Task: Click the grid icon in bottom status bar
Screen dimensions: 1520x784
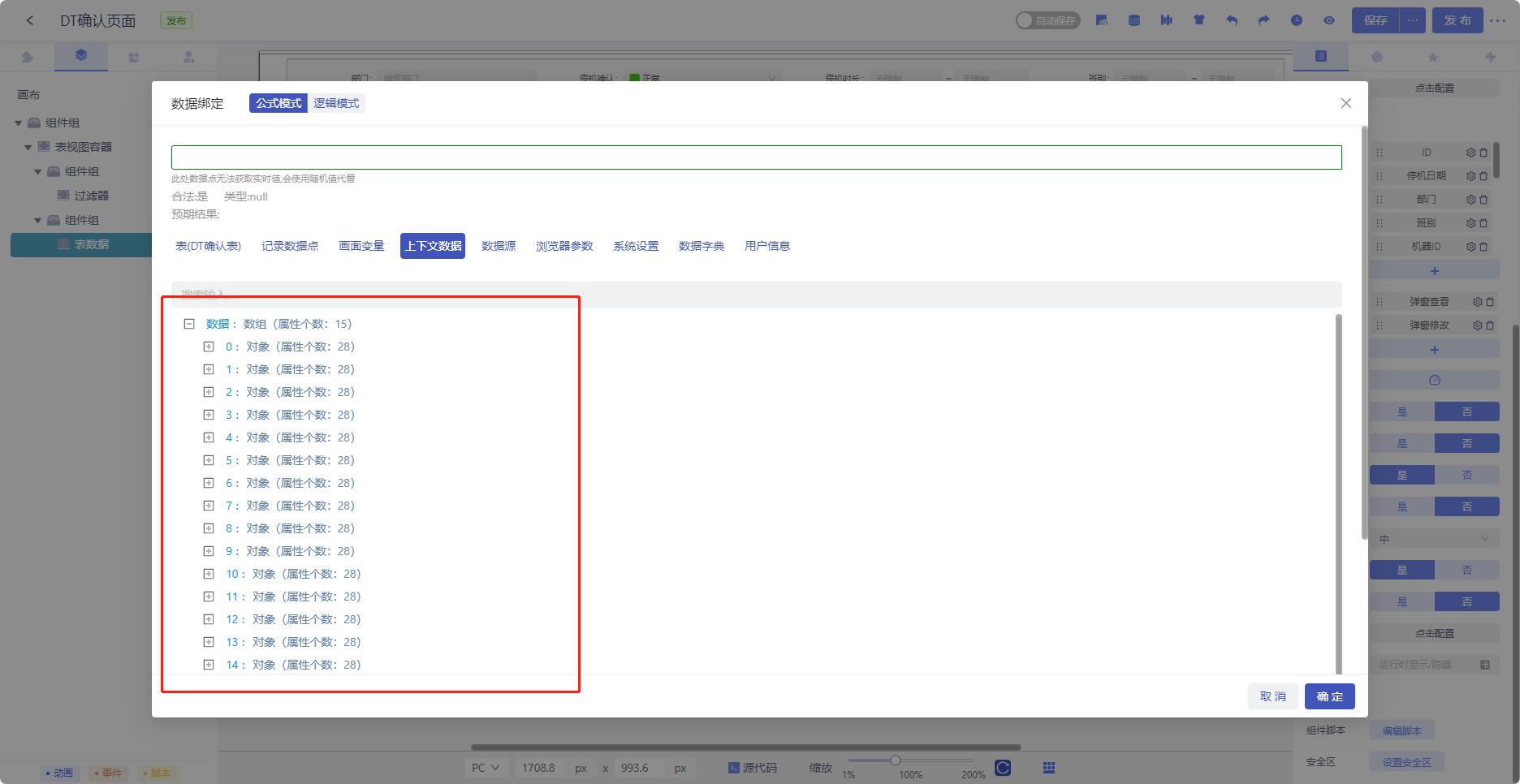Action: [x=1049, y=768]
